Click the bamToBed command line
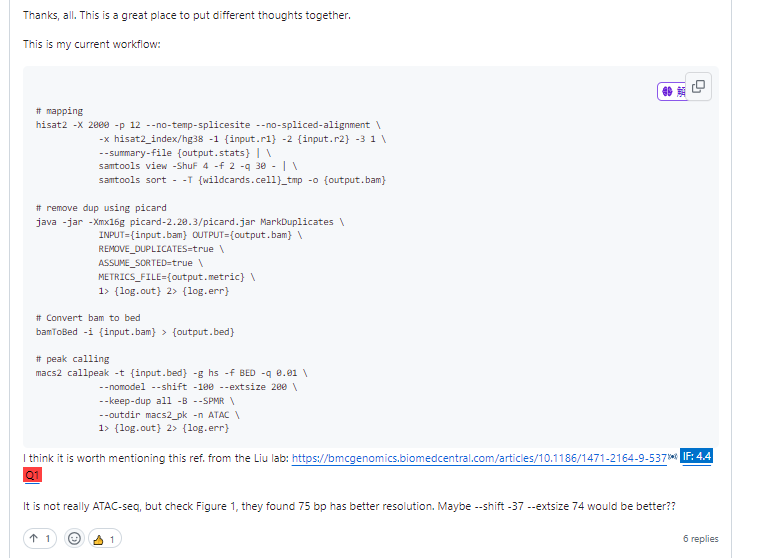Viewport: 765px width, 558px height. [135, 331]
